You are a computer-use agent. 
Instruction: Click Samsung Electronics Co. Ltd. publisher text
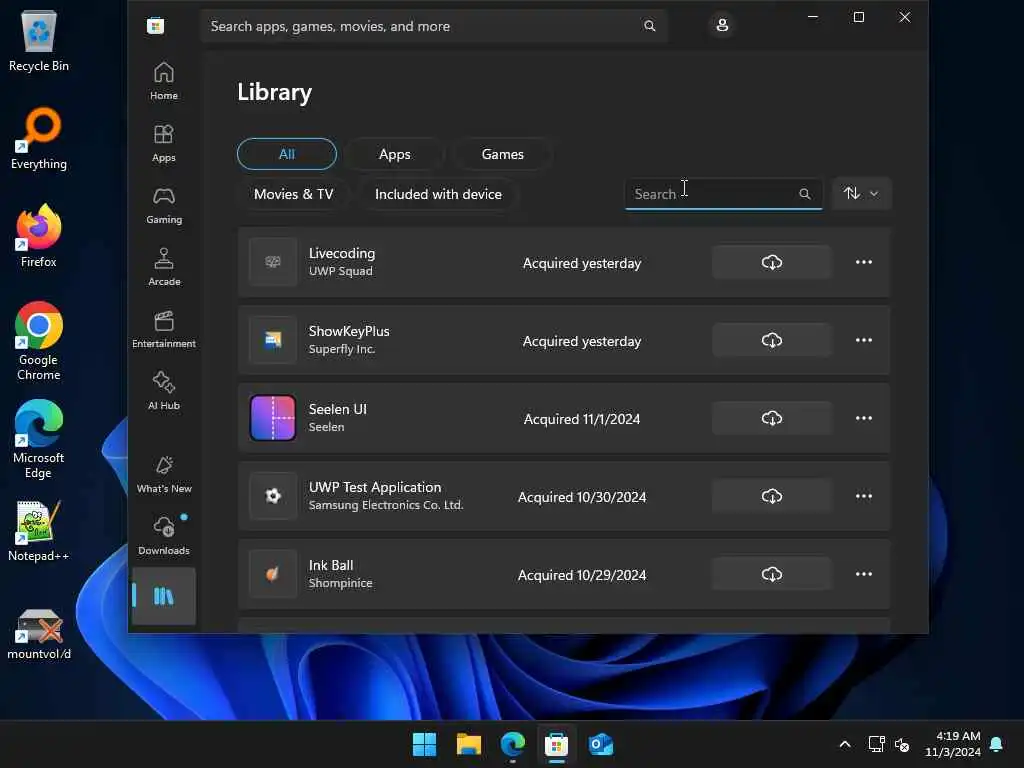coord(386,505)
